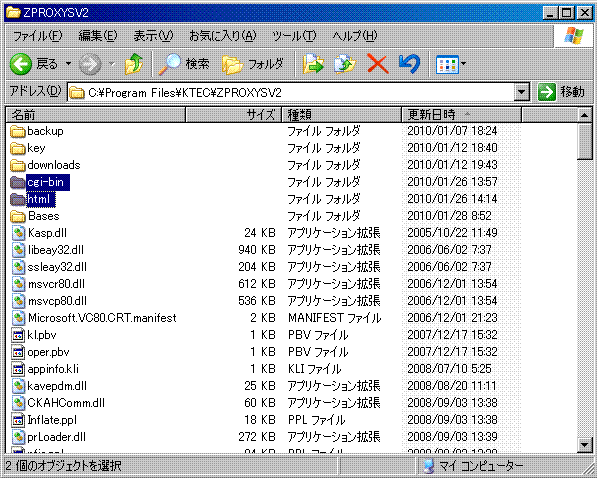597x478 pixels.
Task: Click the scrollbar down arrow
Action: [x=584, y=444]
